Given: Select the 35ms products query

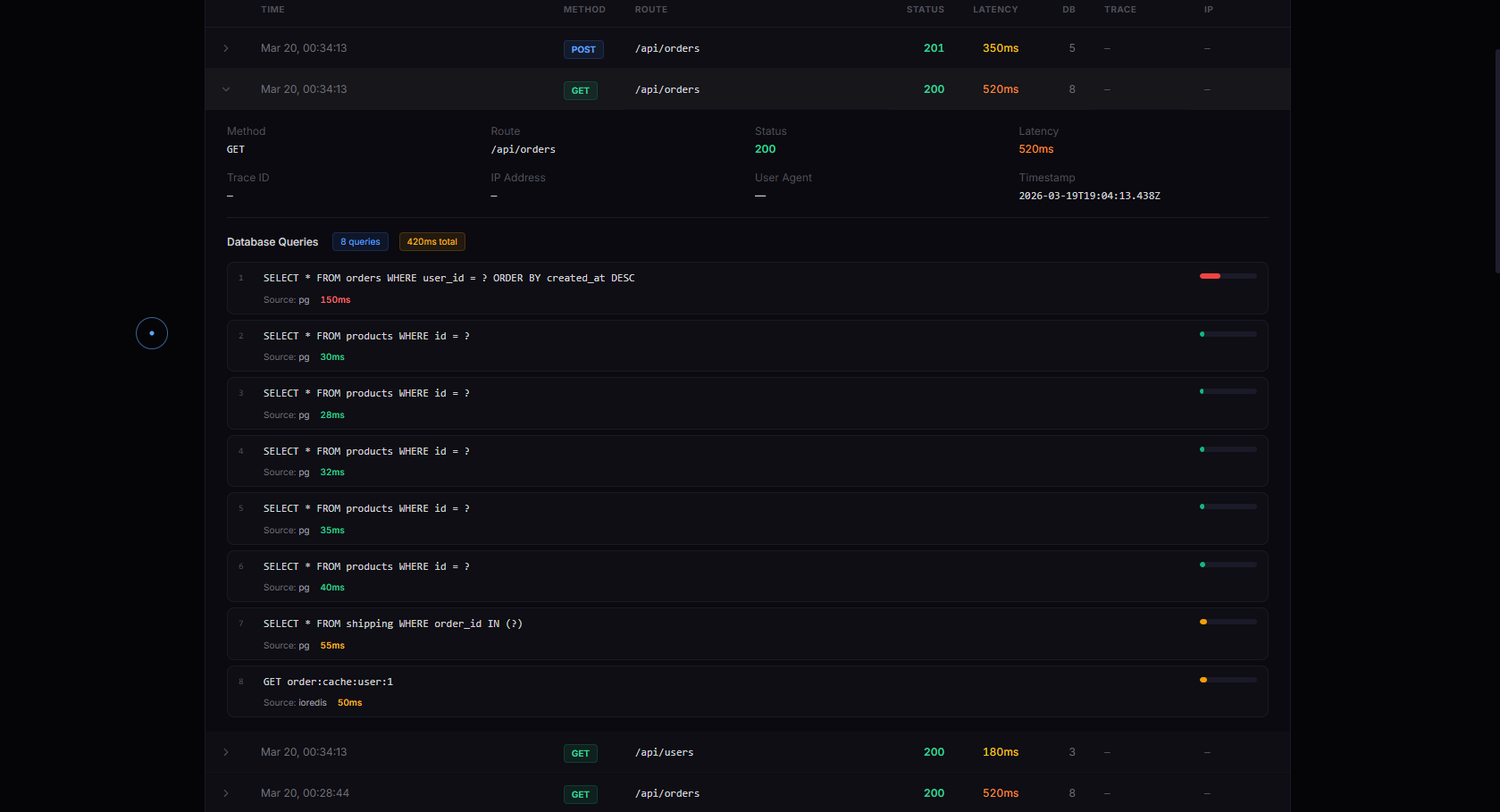Looking at the screenshot, I should (748, 518).
